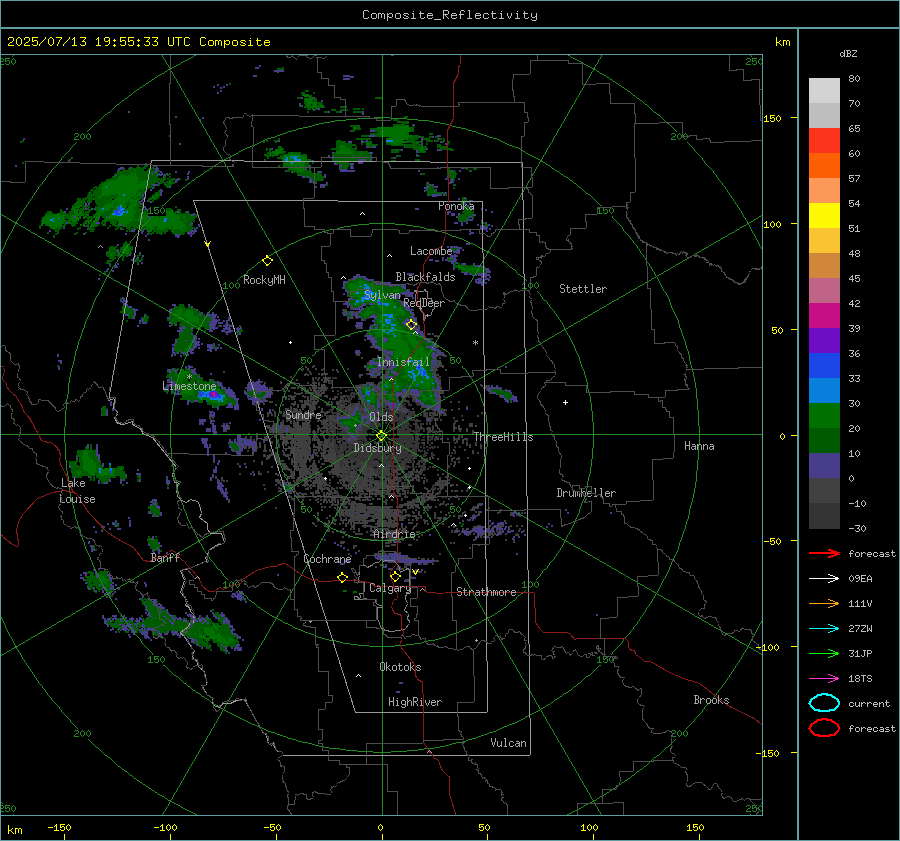Select the cyan 27ZW arrow legend icon
The width and height of the screenshot is (900, 841).
(824, 629)
